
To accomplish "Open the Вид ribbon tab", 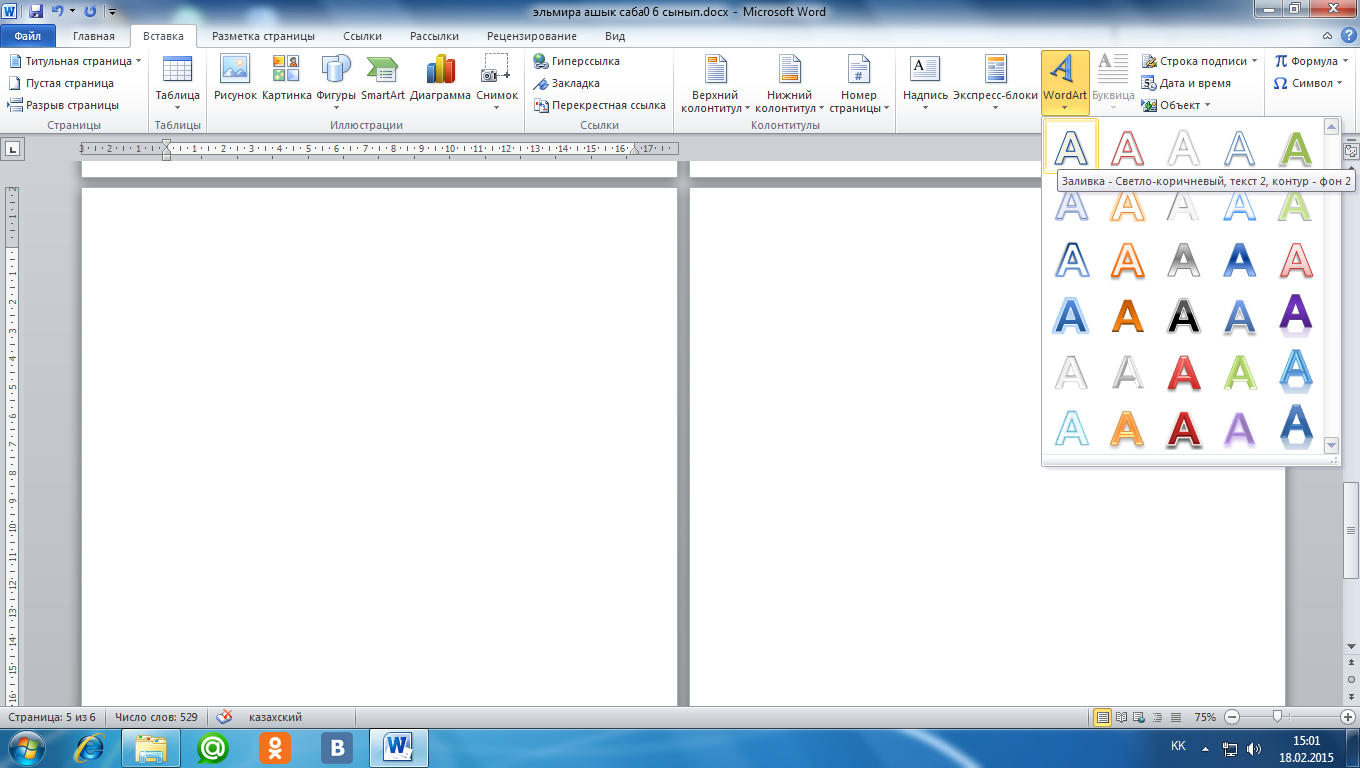I will coord(615,36).
